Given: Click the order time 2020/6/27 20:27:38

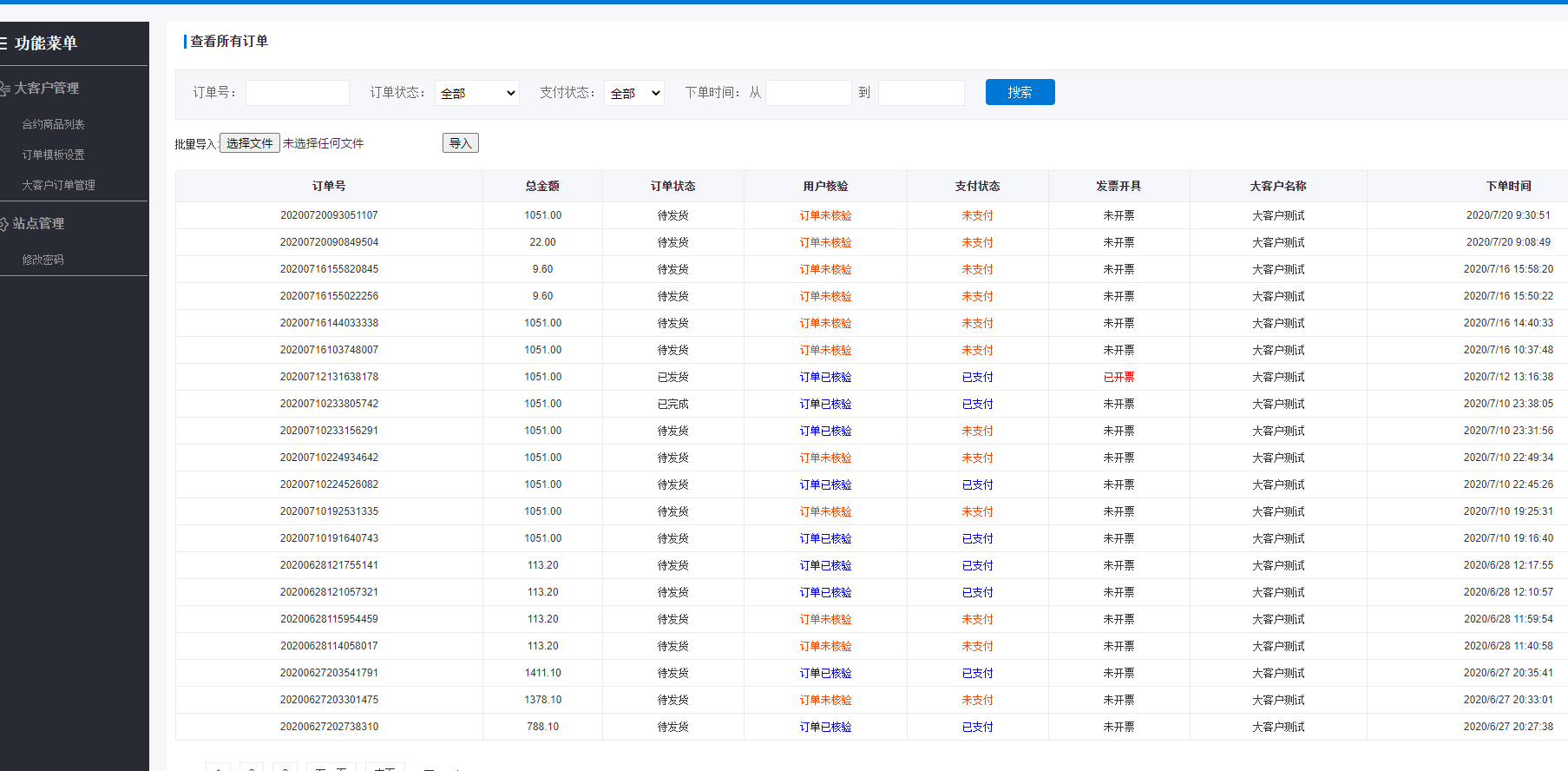Looking at the screenshot, I should click(1508, 727).
